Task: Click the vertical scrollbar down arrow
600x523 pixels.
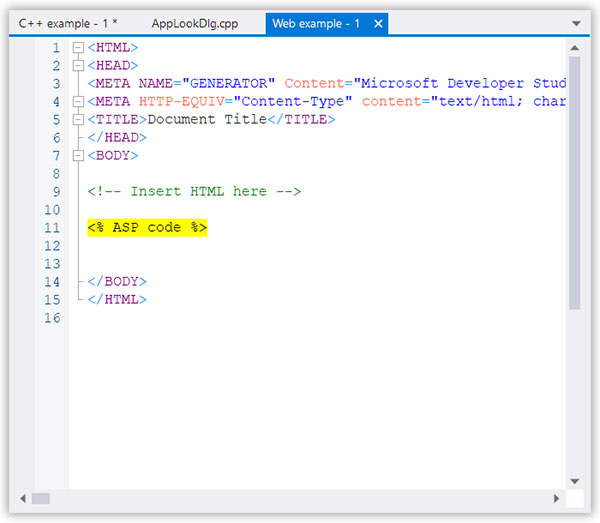Action: coord(574,480)
